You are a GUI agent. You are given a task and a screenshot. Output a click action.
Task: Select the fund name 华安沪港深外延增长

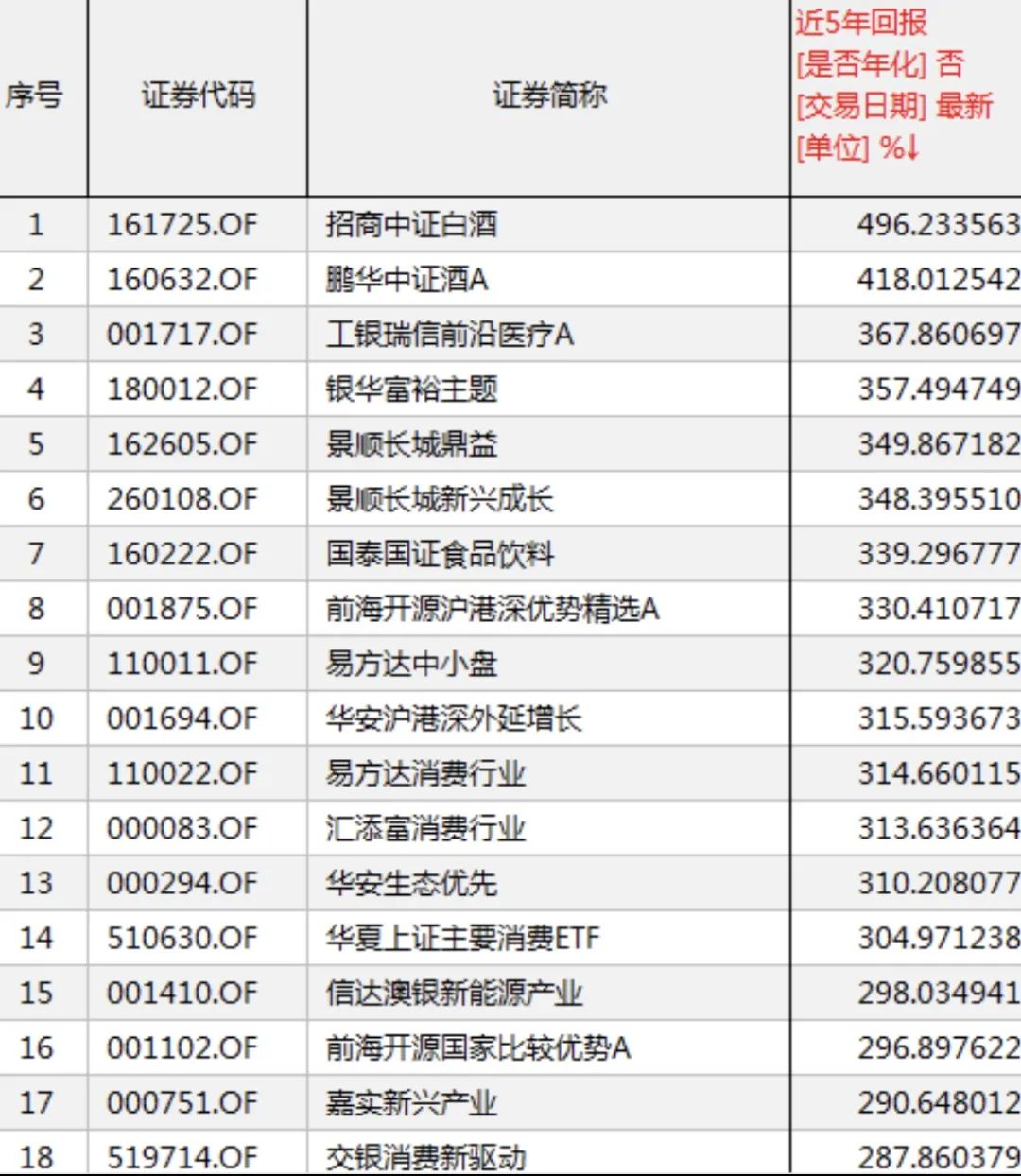coord(454,718)
